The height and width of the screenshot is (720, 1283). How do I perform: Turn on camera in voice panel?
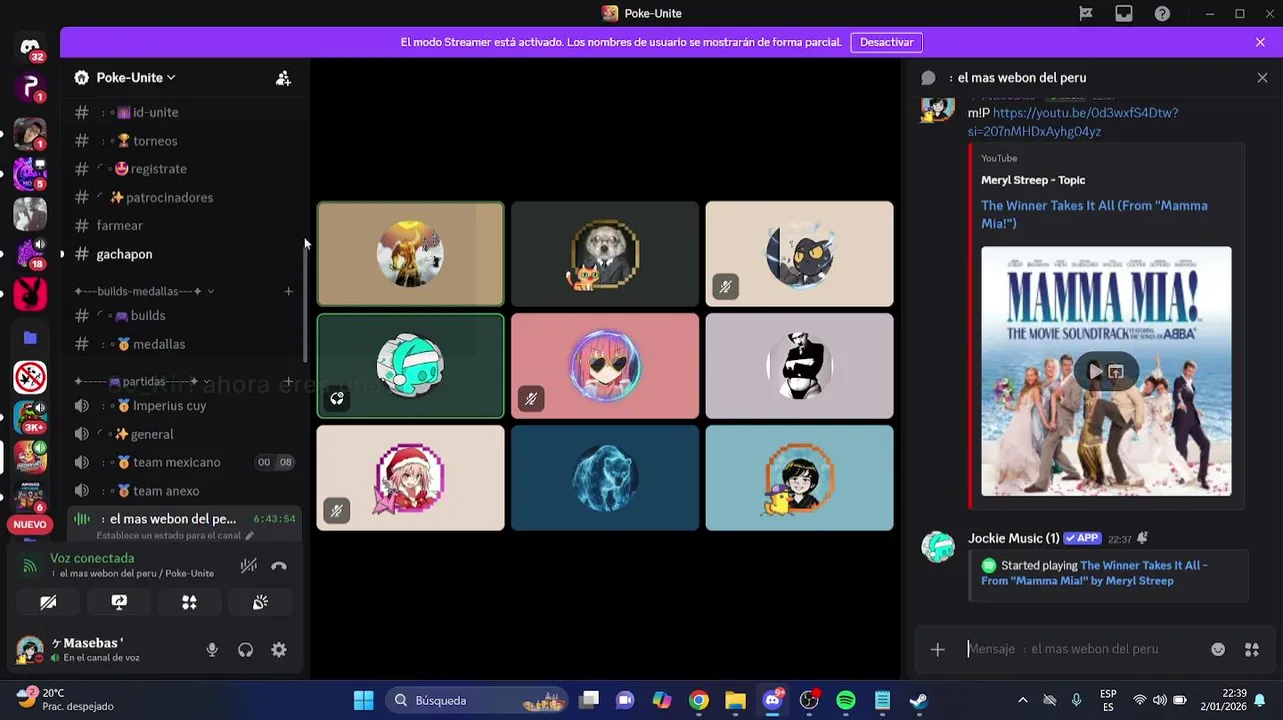[48, 602]
